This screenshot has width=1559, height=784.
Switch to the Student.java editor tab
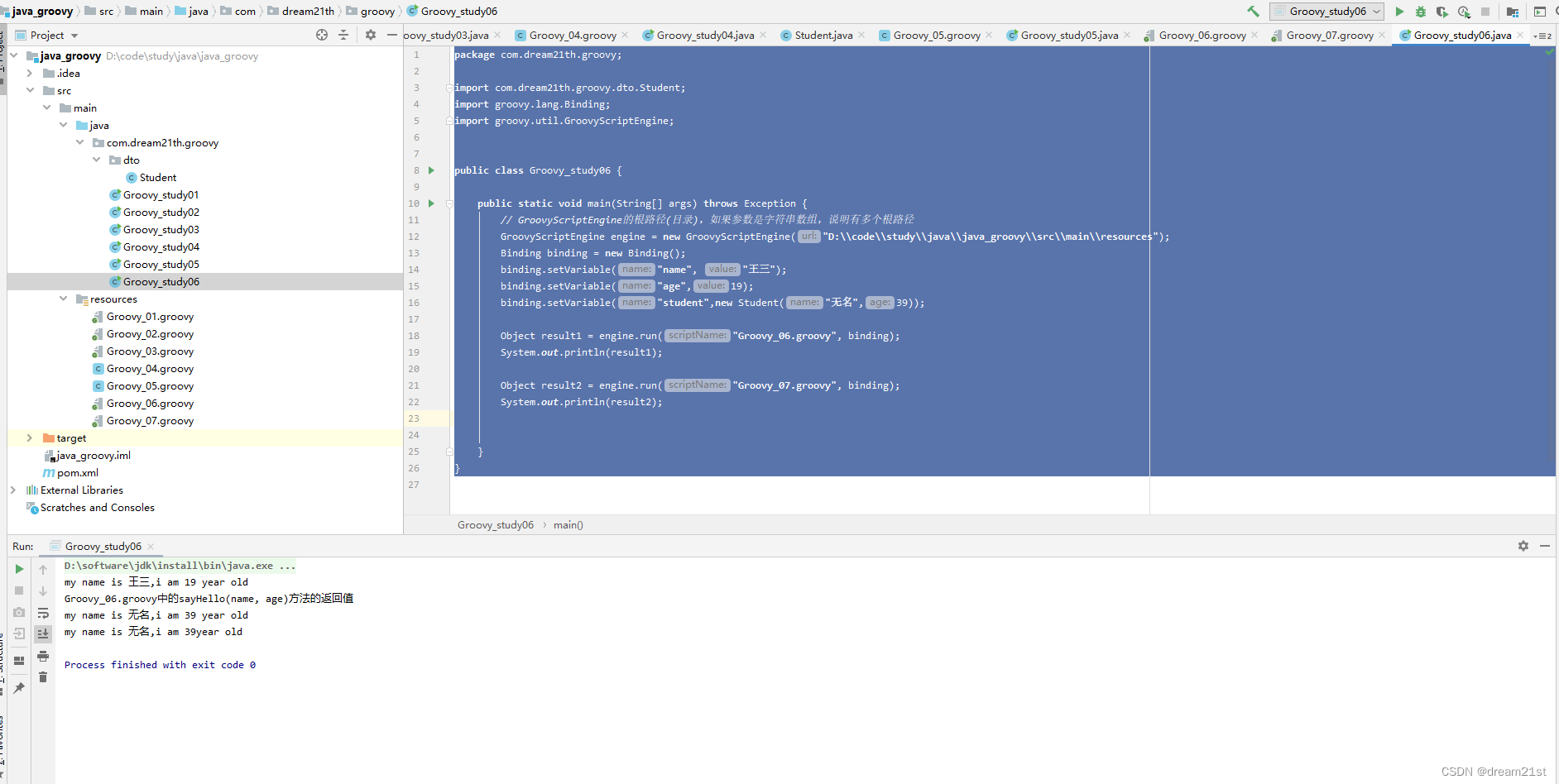822,36
